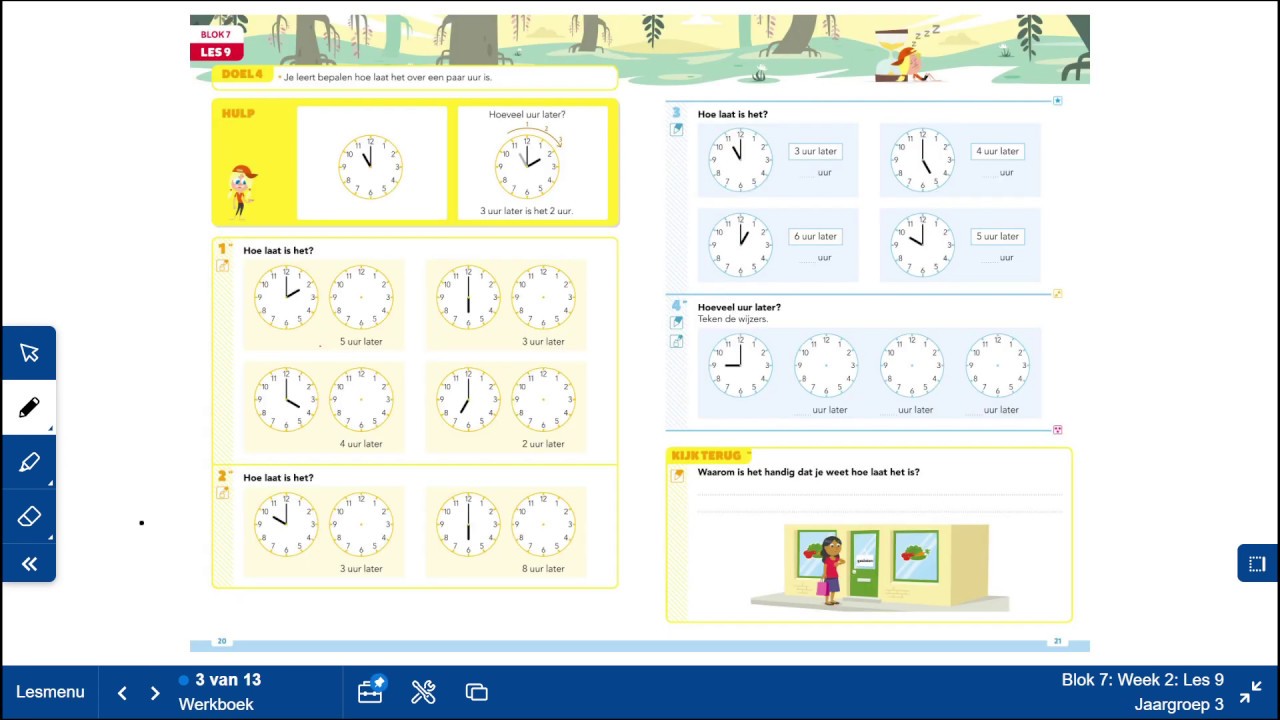This screenshot has width=1280, height=720.
Task: Click '5 uur later' label in exercise 1
Action: click(361, 341)
